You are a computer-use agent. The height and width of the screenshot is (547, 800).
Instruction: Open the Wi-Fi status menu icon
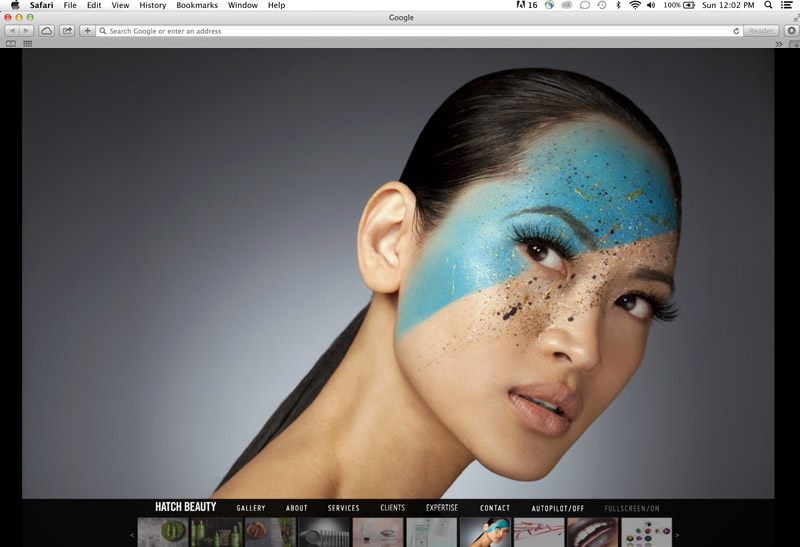pos(634,5)
